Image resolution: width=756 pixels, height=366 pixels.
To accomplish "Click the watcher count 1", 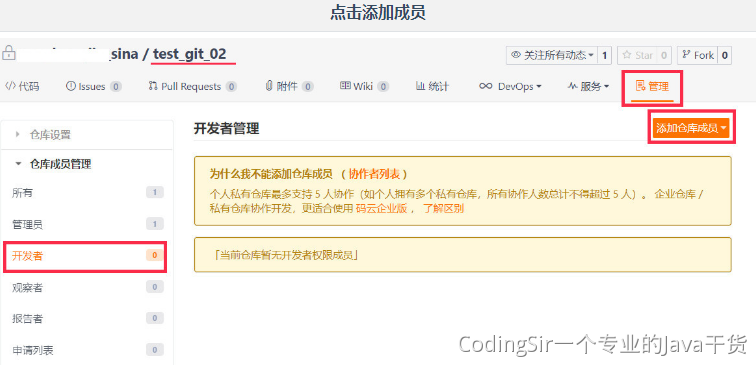I will [x=605, y=55].
